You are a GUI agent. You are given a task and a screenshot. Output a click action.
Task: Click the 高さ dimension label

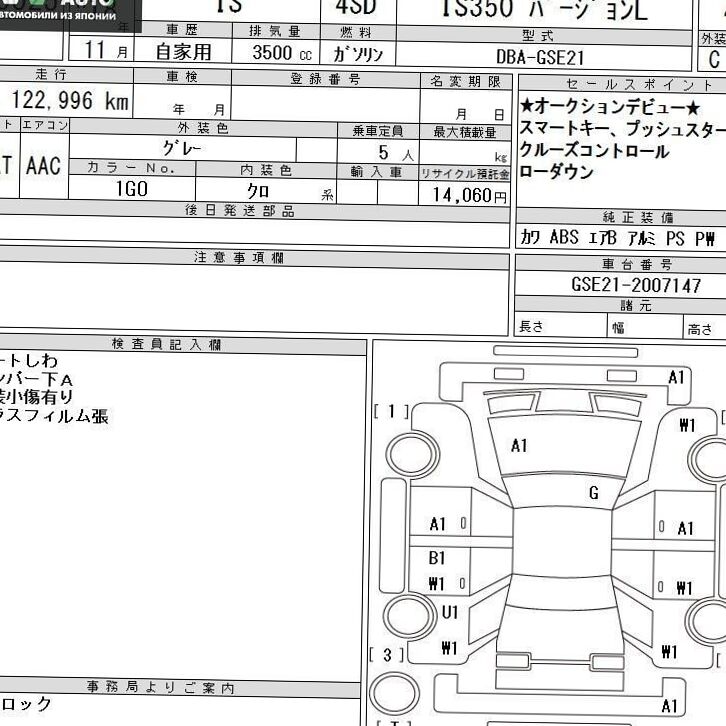tap(700, 329)
